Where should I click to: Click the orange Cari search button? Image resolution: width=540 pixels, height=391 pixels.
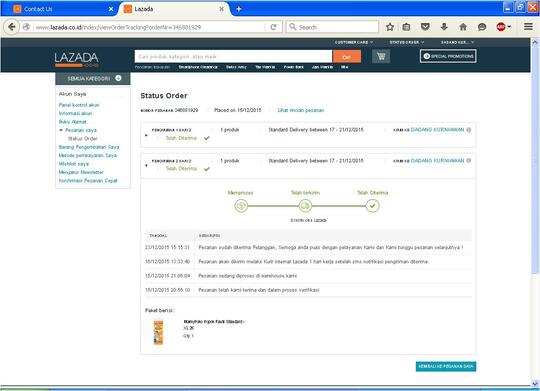(347, 57)
